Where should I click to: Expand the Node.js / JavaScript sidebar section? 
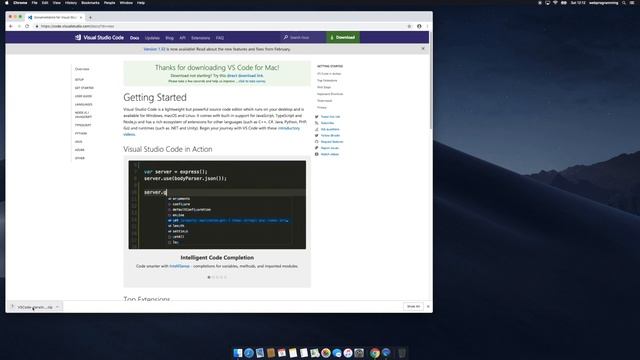pyautogui.click(x=83, y=115)
